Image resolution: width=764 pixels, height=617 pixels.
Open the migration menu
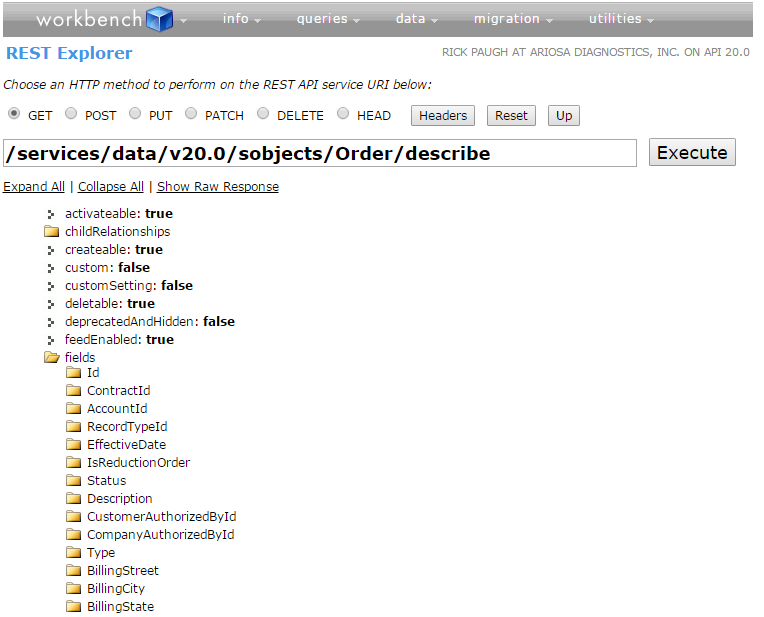click(513, 19)
